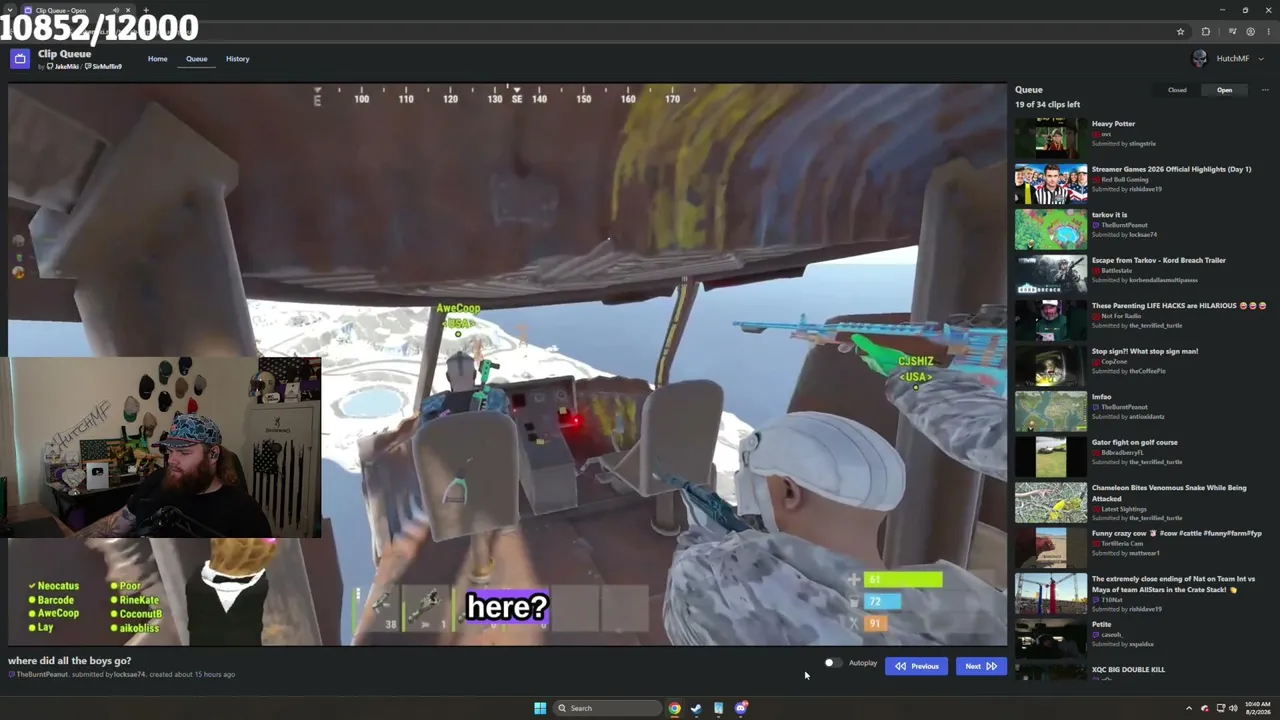The width and height of the screenshot is (1280, 720).
Task: Open Parenting LIFE HACKS clip thumbnail
Action: [1051, 320]
